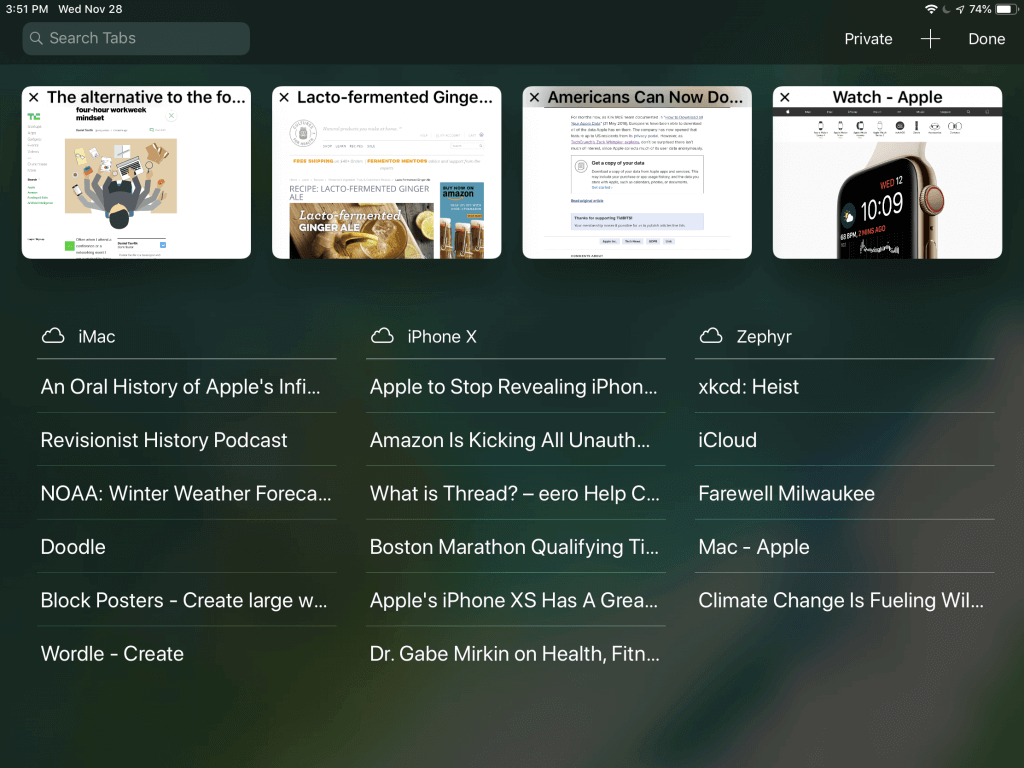Open 'Apple to Stop Revealing iPhon...' tab

(516, 387)
